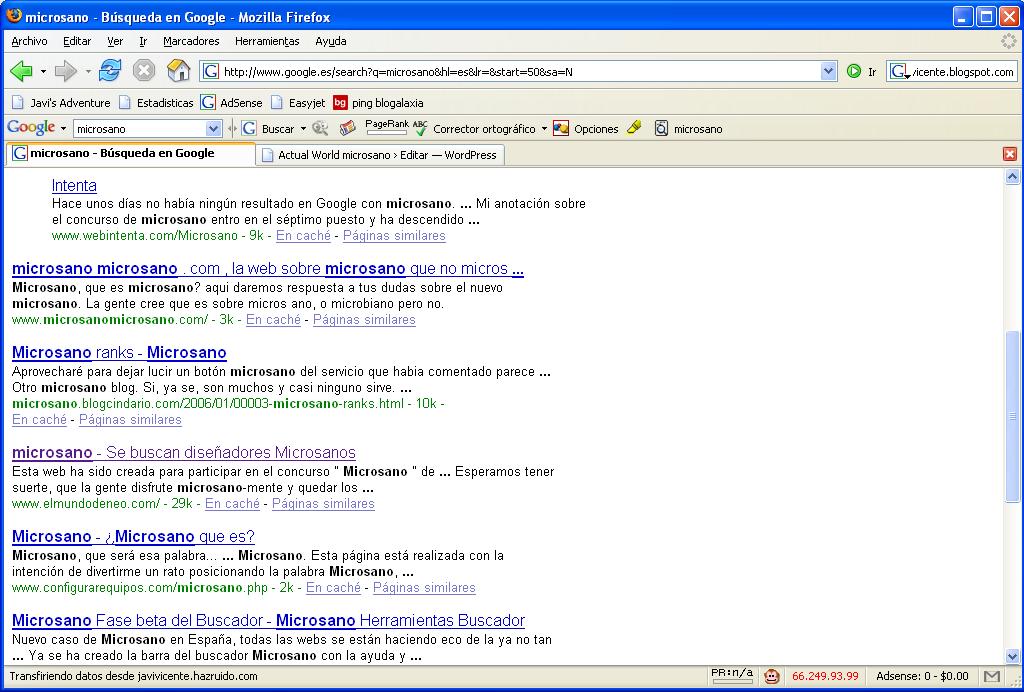The height and width of the screenshot is (692, 1024).
Task: Open the Corrector ortográfico dropdown arrow
Action: click(544, 129)
